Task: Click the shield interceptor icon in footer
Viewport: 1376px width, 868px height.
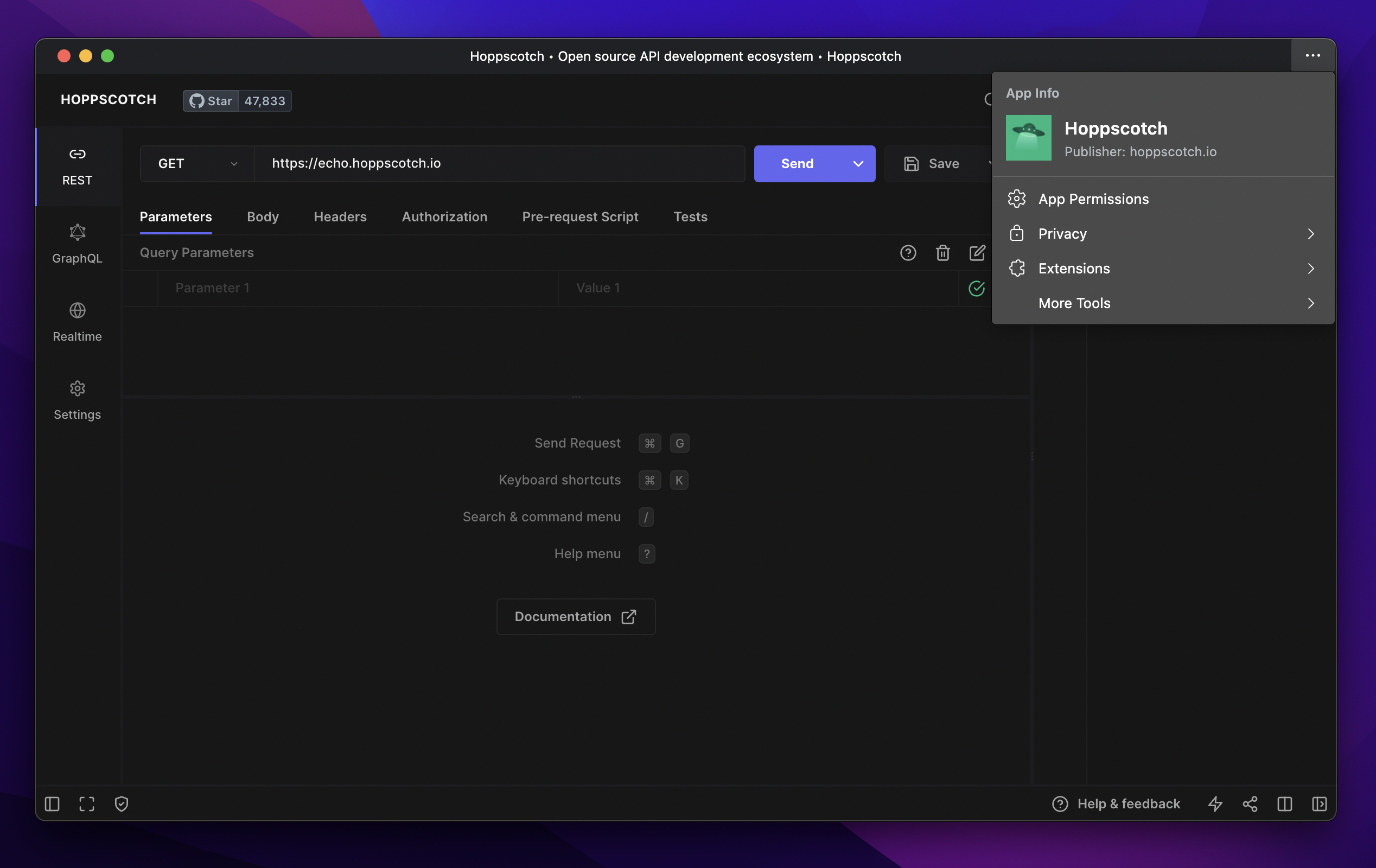Action: click(121, 803)
